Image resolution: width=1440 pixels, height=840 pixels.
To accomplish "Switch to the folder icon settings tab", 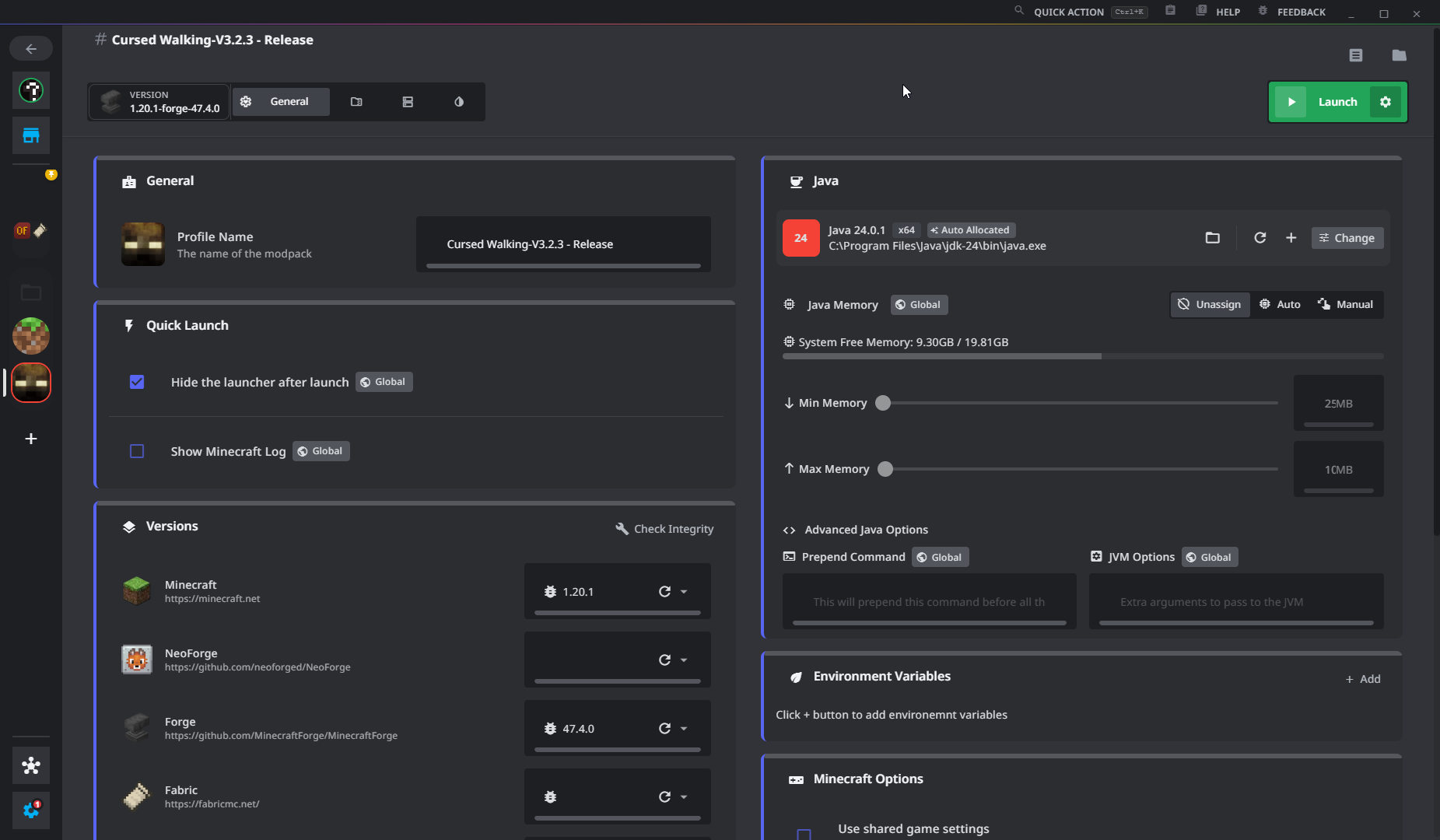I will click(x=356, y=102).
